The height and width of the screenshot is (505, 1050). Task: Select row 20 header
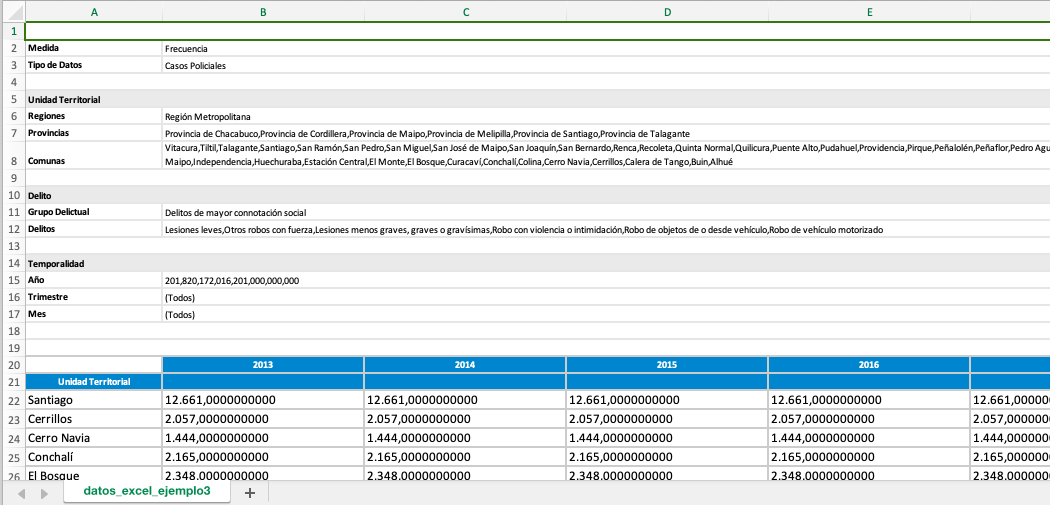13,365
